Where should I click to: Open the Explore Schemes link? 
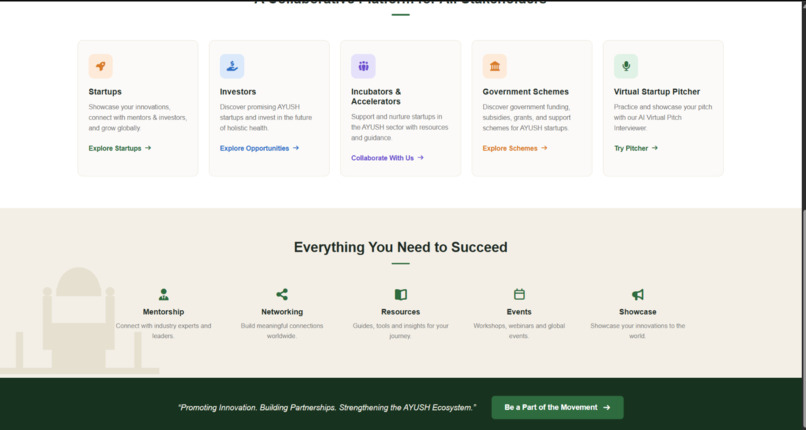click(x=515, y=148)
